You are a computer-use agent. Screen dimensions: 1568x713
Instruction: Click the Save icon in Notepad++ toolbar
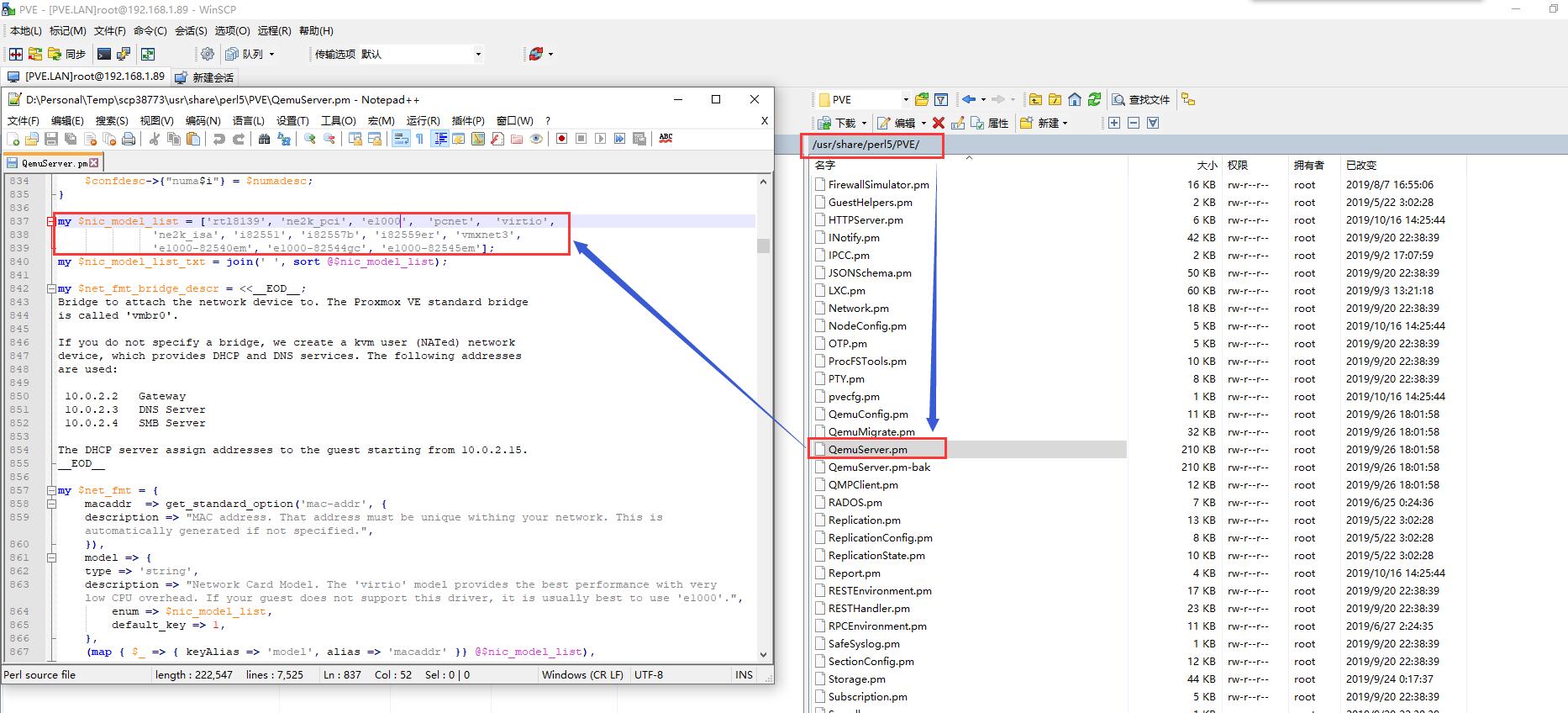pos(51,139)
